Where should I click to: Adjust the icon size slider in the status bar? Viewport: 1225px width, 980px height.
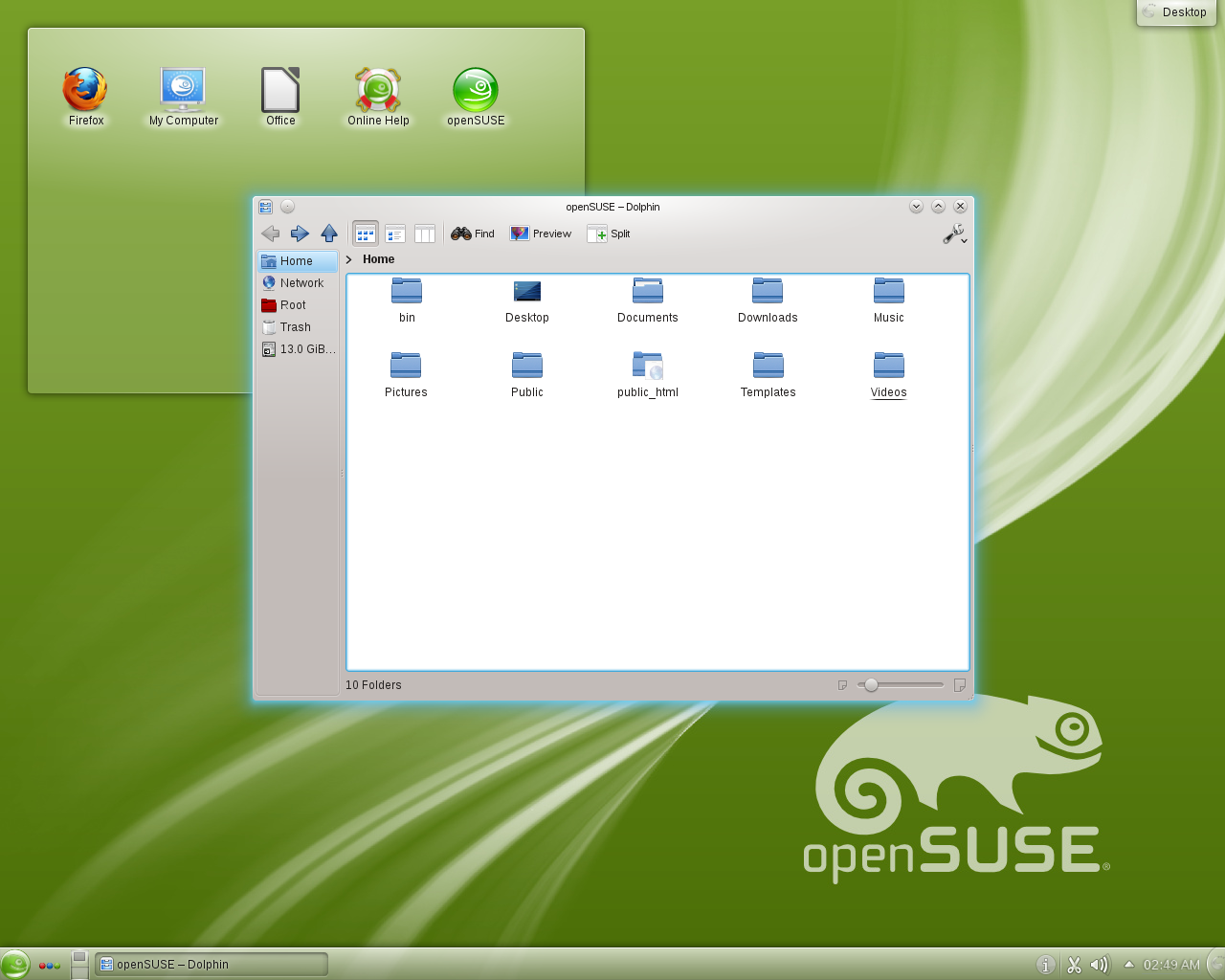[x=871, y=684]
